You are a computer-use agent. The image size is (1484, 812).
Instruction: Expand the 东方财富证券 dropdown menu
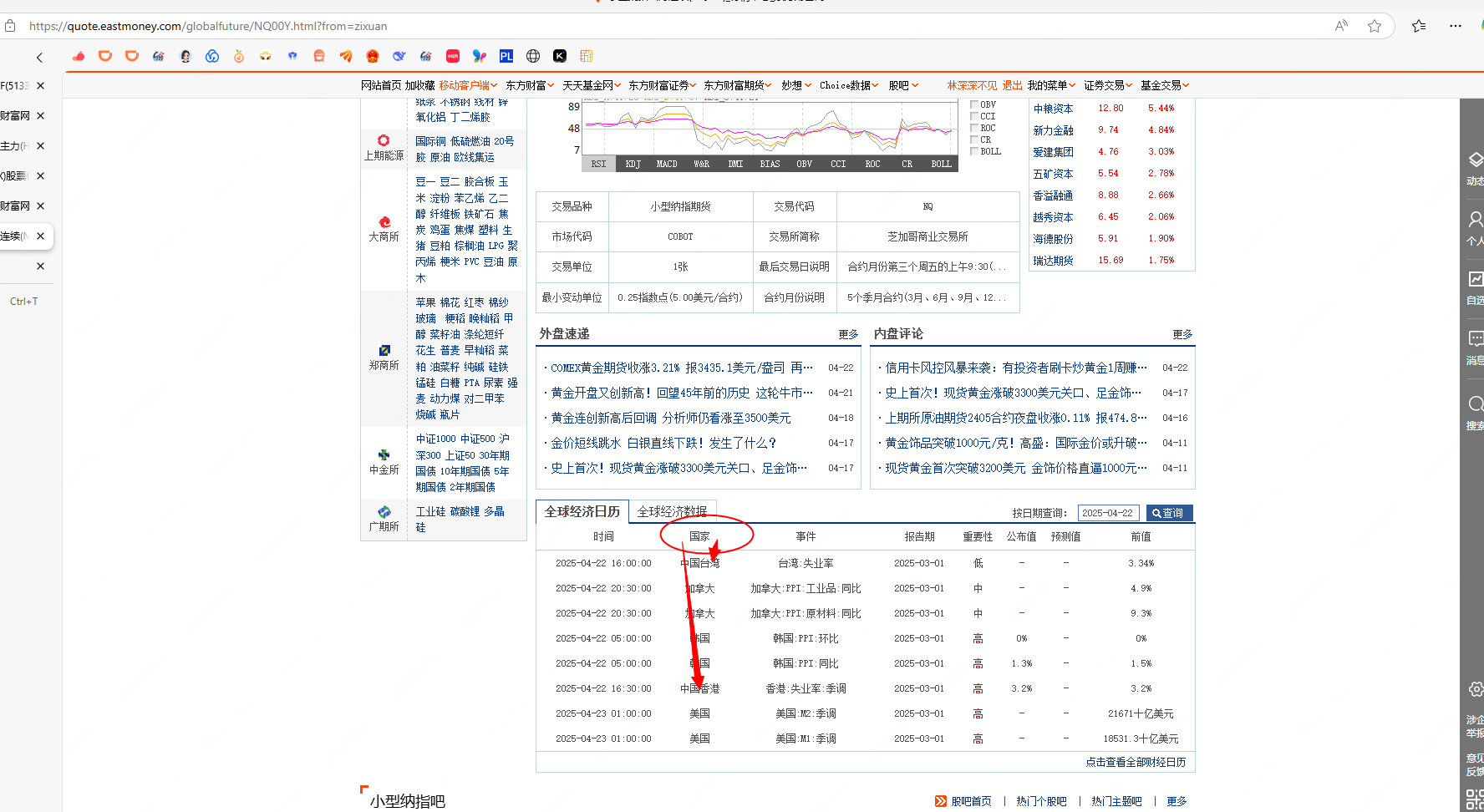663,85
